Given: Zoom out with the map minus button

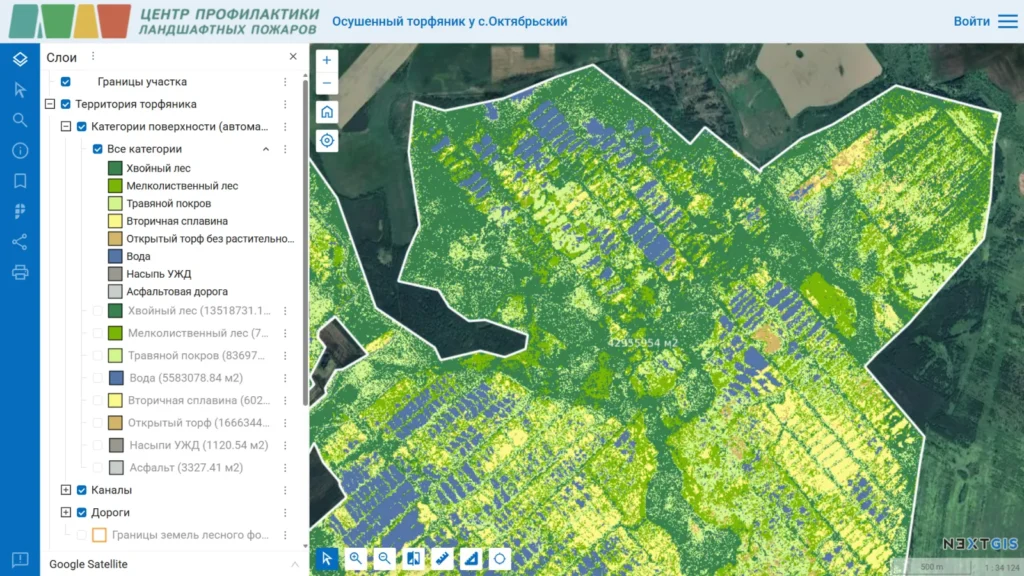Looking at the screenshot, I should point(327,83).
